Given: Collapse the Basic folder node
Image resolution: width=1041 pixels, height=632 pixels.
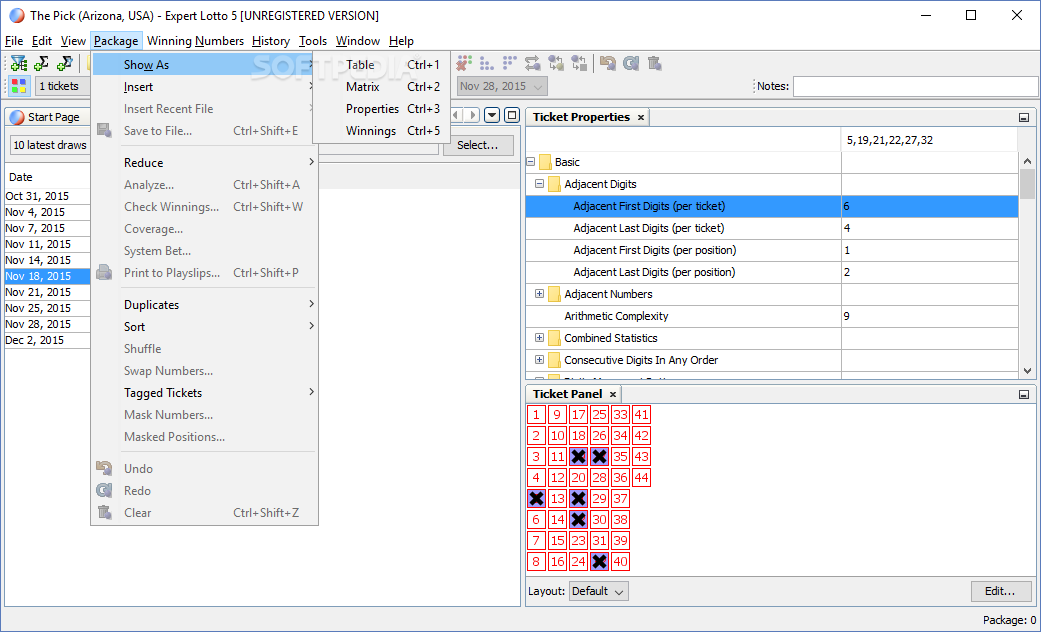Looking at the screenshot, I should pos(530,162).
